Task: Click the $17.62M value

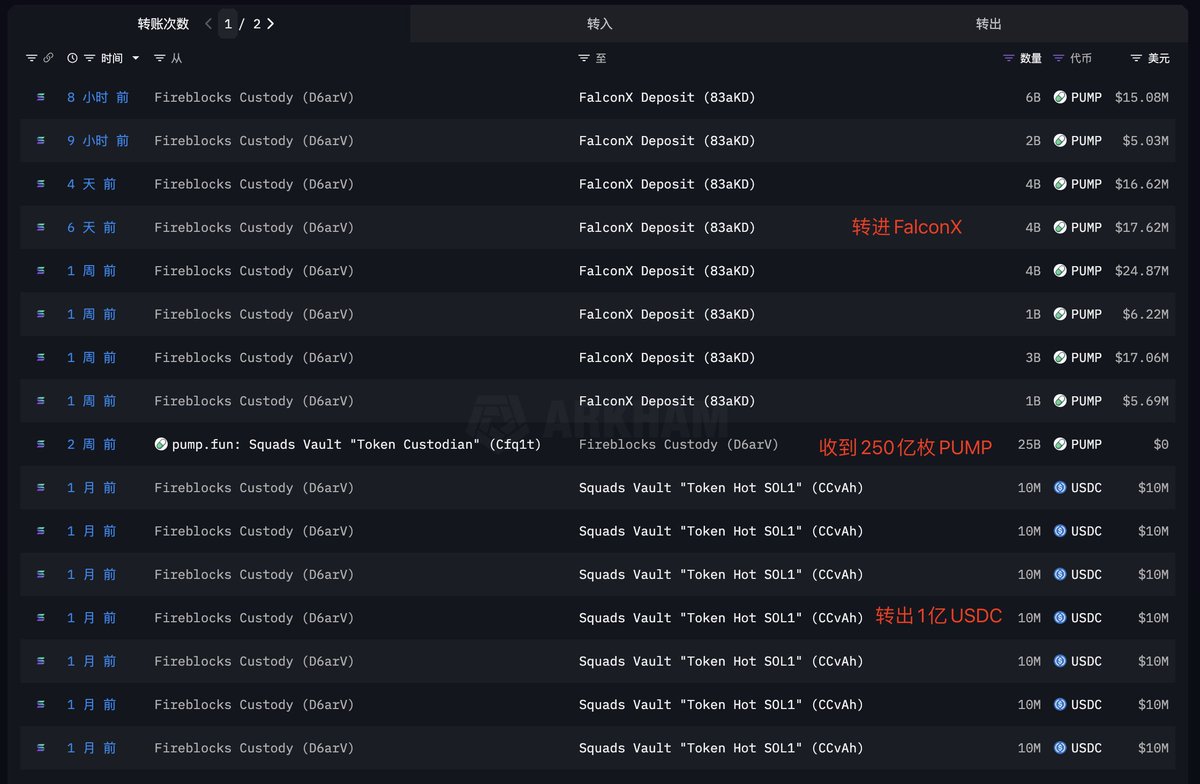Action: click(1142, 227)
